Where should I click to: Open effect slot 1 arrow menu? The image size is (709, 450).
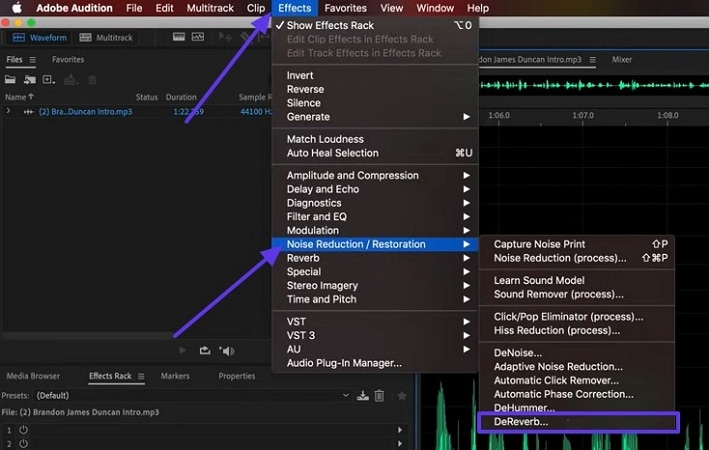(x=400, y=430)
